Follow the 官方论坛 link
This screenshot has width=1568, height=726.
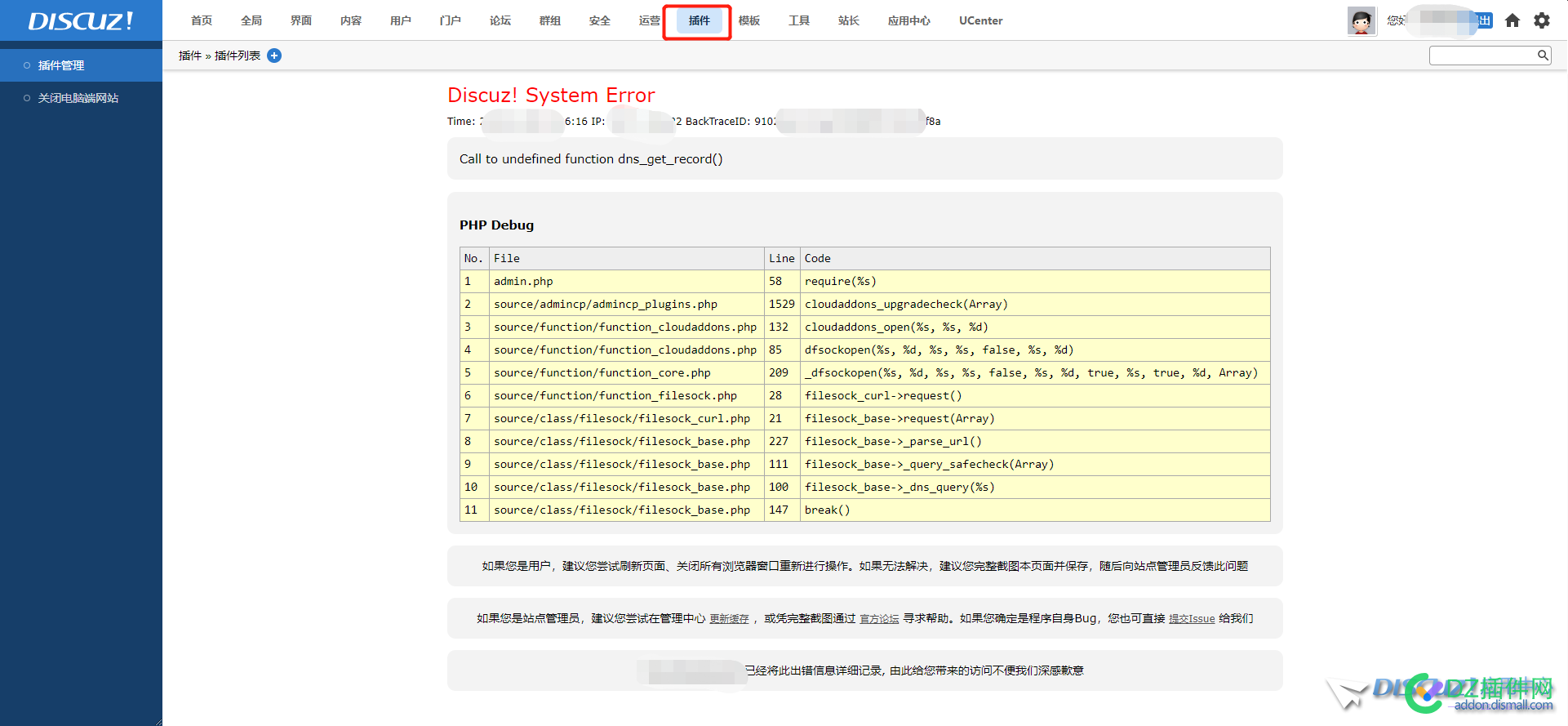tap(879, 619)
